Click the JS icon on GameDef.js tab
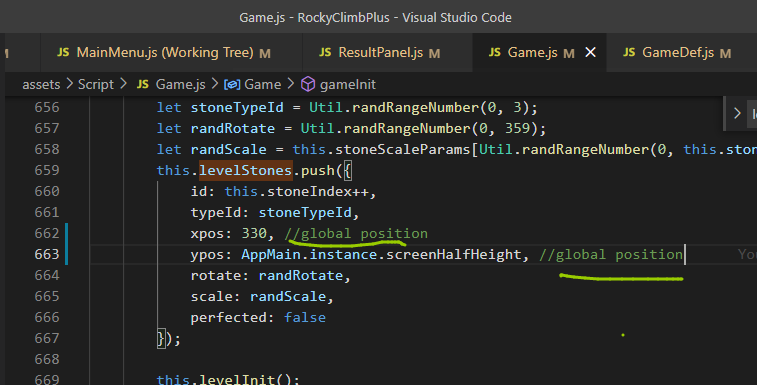 tap(629, 52)
